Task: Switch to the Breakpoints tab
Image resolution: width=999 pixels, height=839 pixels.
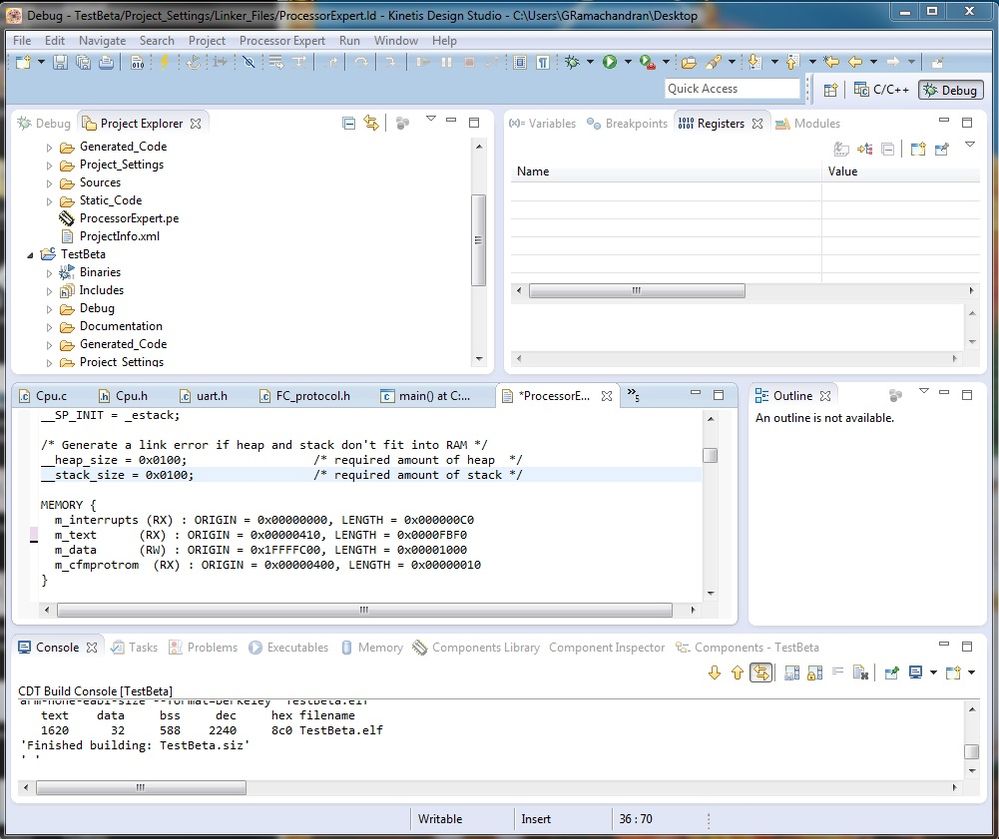Action: 627,123
